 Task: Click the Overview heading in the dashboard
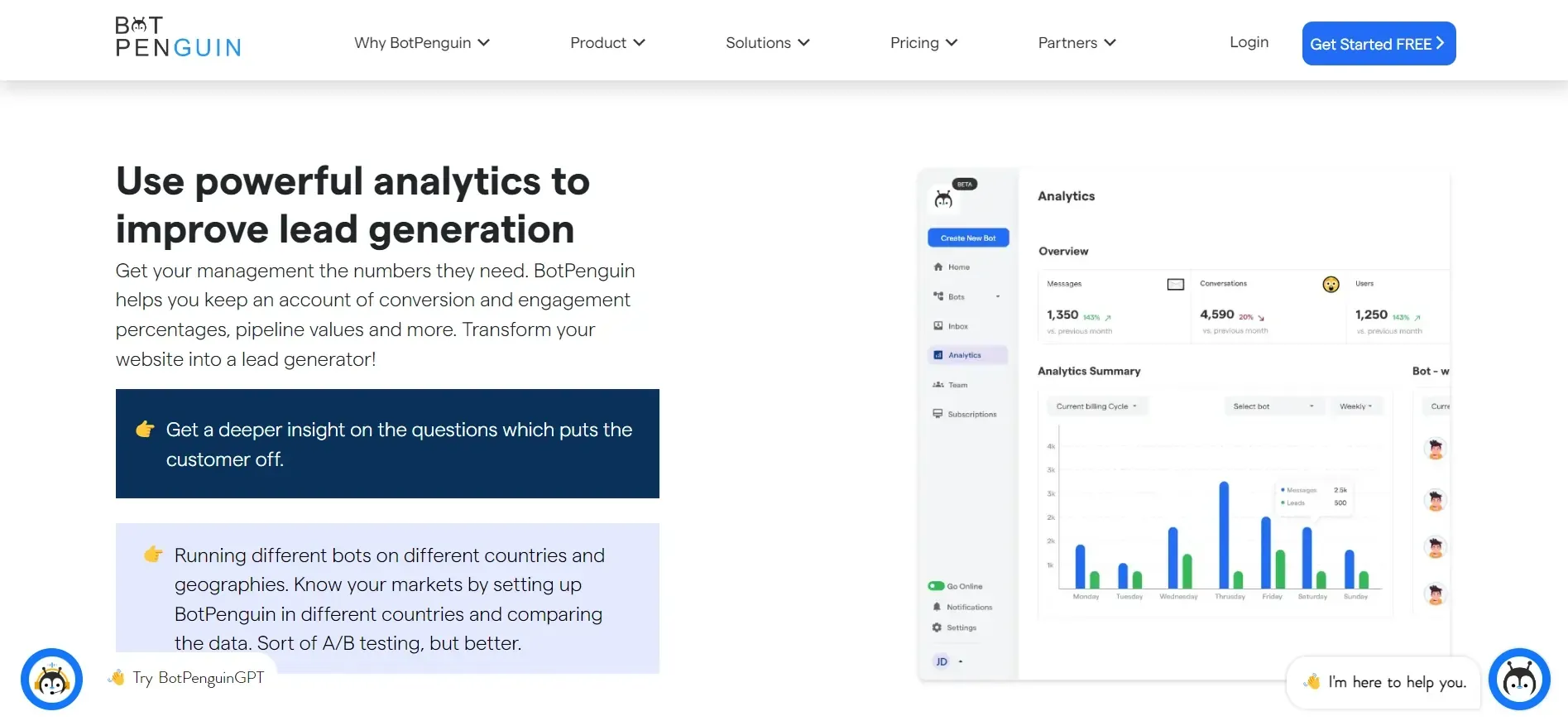point(1063,251)
